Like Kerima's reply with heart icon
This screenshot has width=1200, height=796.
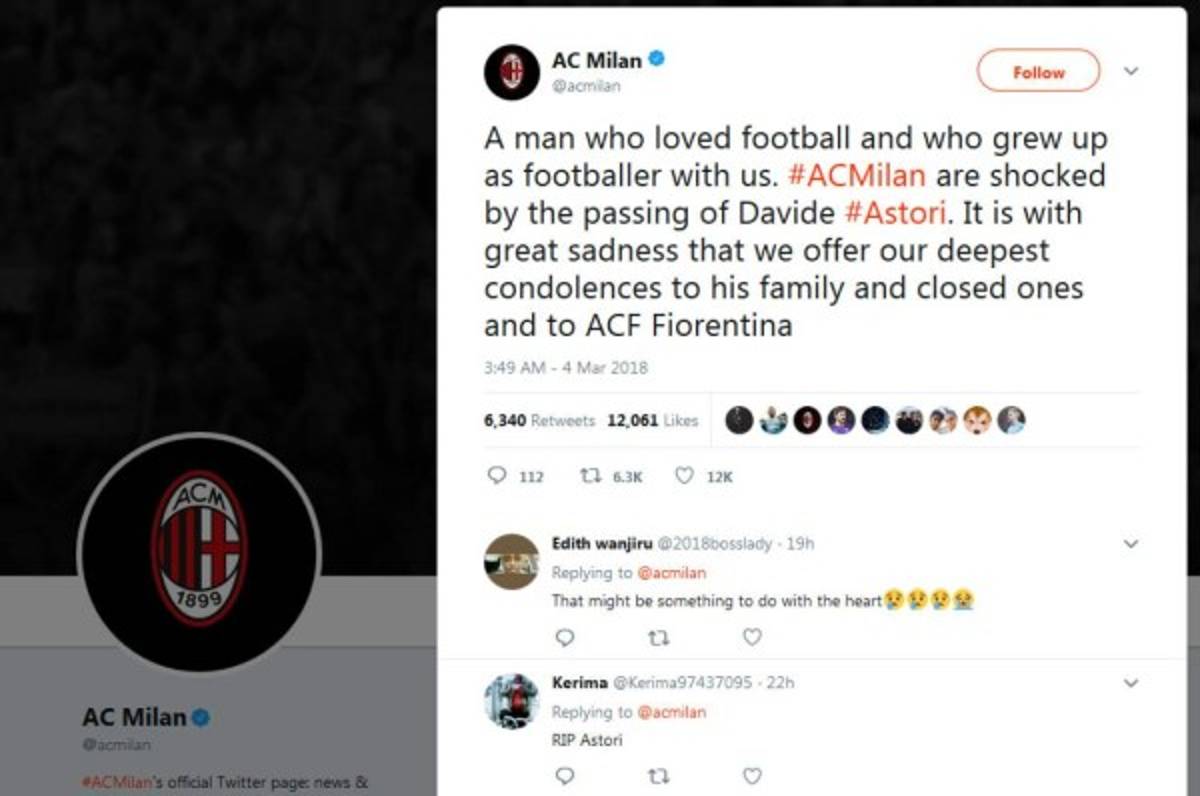click(x=752, y=775)
